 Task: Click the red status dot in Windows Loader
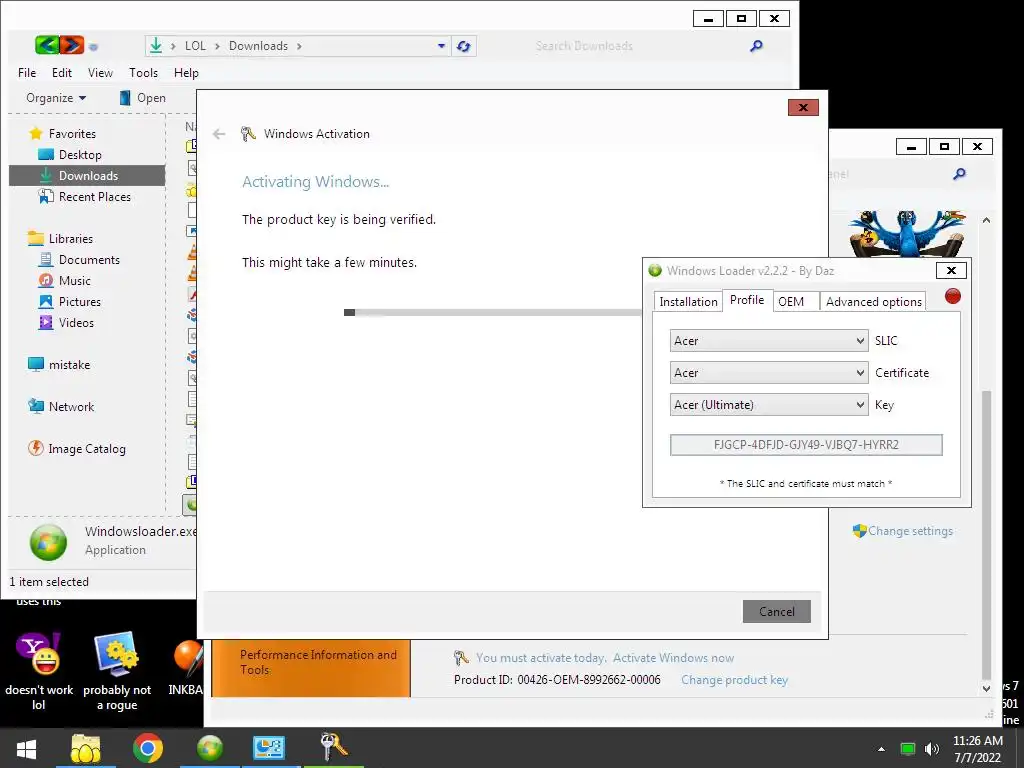pyautogui.click(x=953, y=296)
